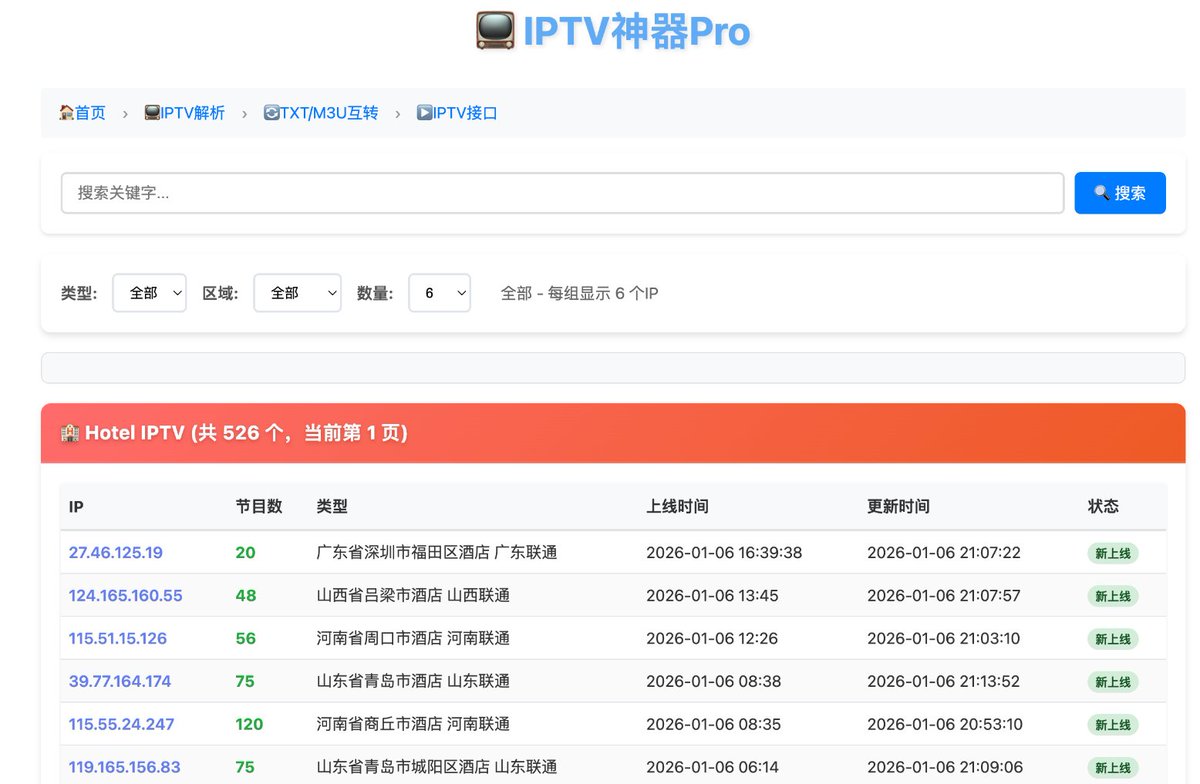Click the 类型 column header

pos(332,507)
